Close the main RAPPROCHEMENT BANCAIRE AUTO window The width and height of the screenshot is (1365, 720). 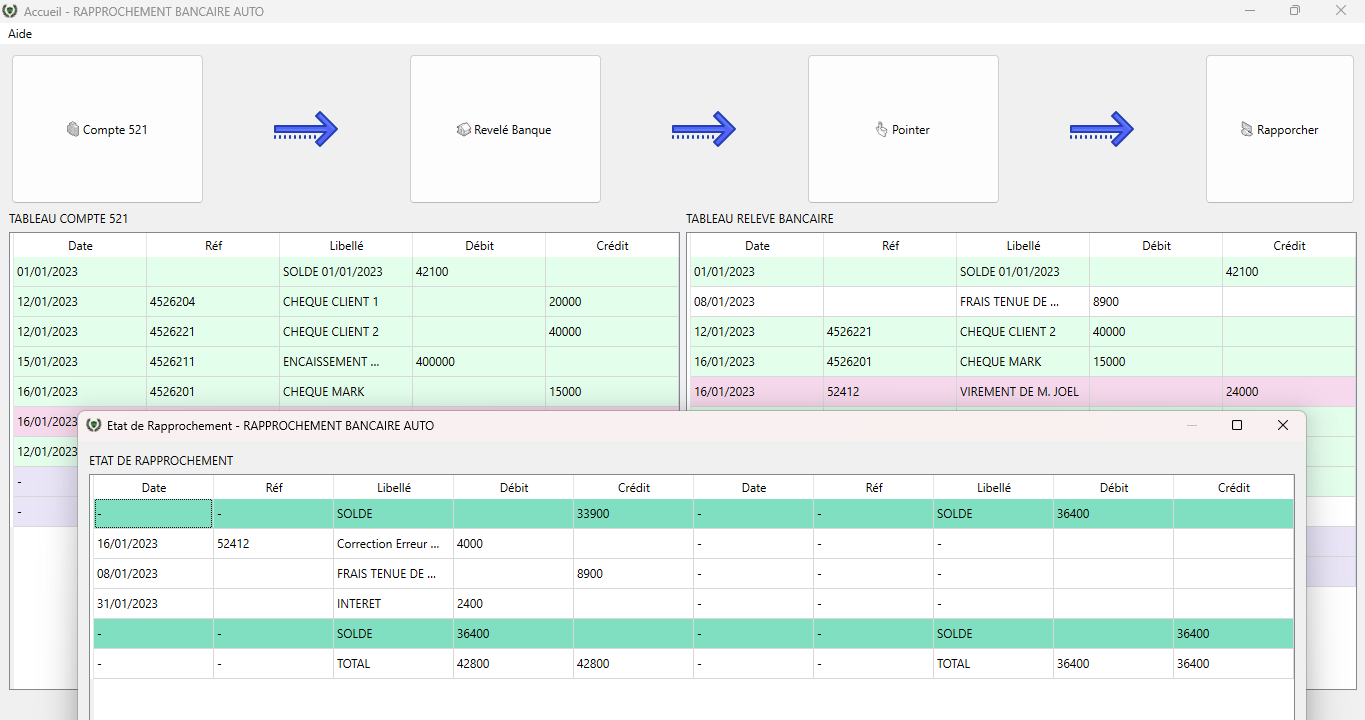pos(1341,11)
